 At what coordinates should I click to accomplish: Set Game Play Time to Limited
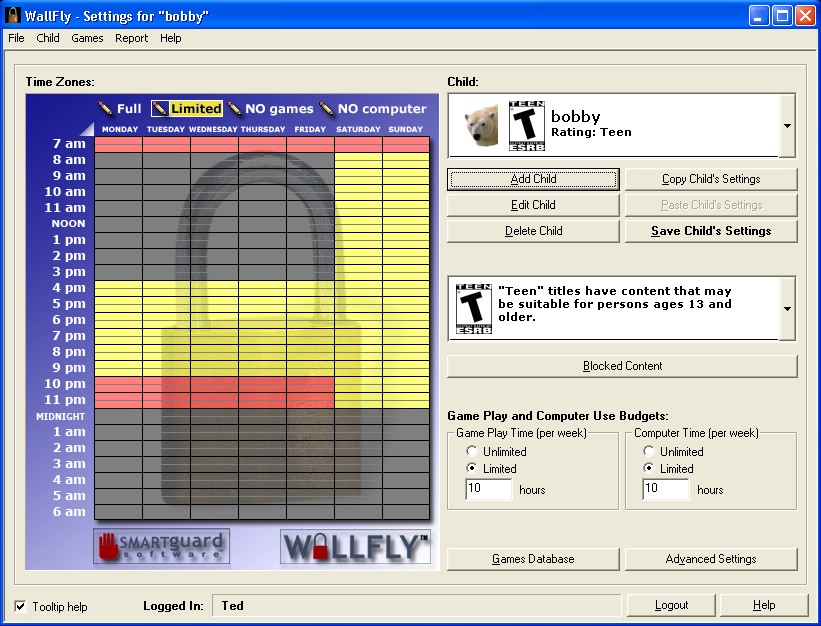(472, 468)
